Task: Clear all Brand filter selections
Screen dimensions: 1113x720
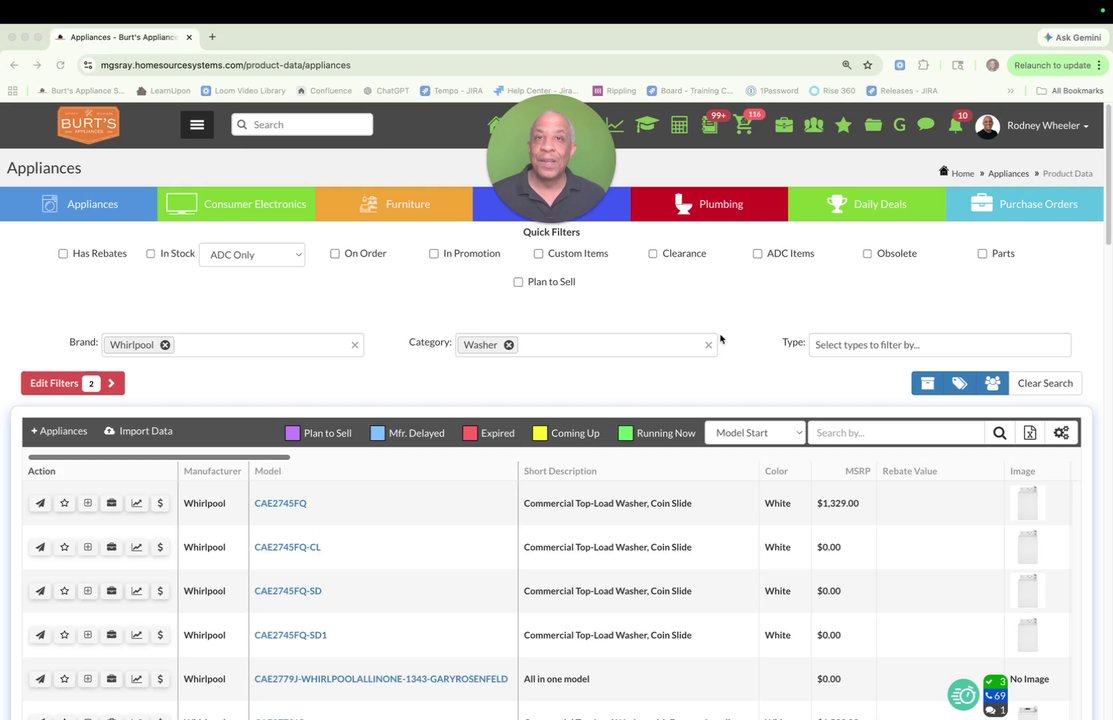Action: [355, 345]
